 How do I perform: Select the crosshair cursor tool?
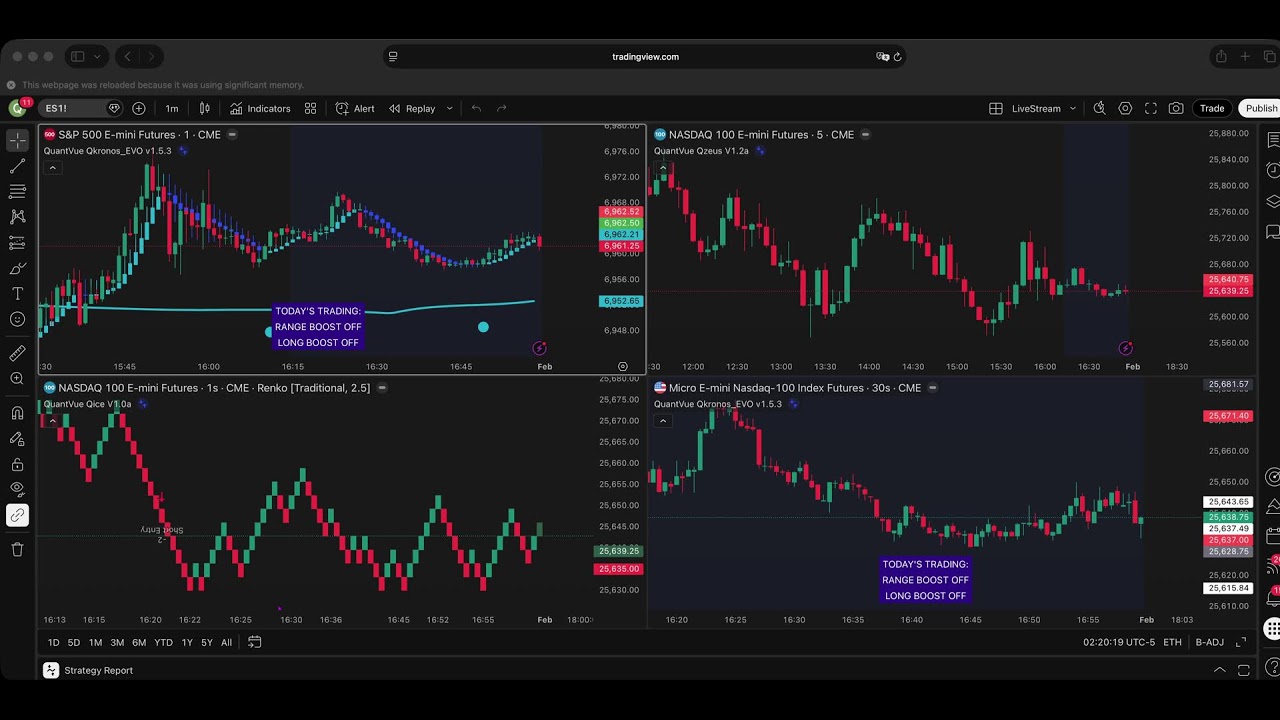pos(17,141)
